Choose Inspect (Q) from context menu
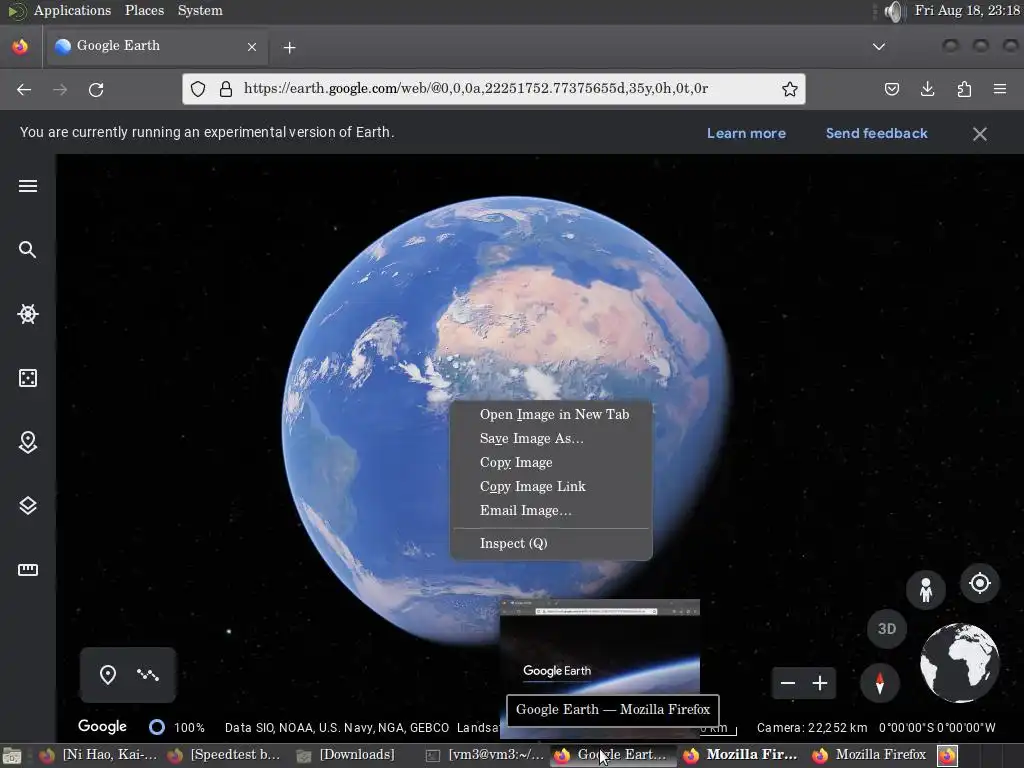The height and width of the screenshot is (768, 1024). pyautogui.click(x=551, y=543)
